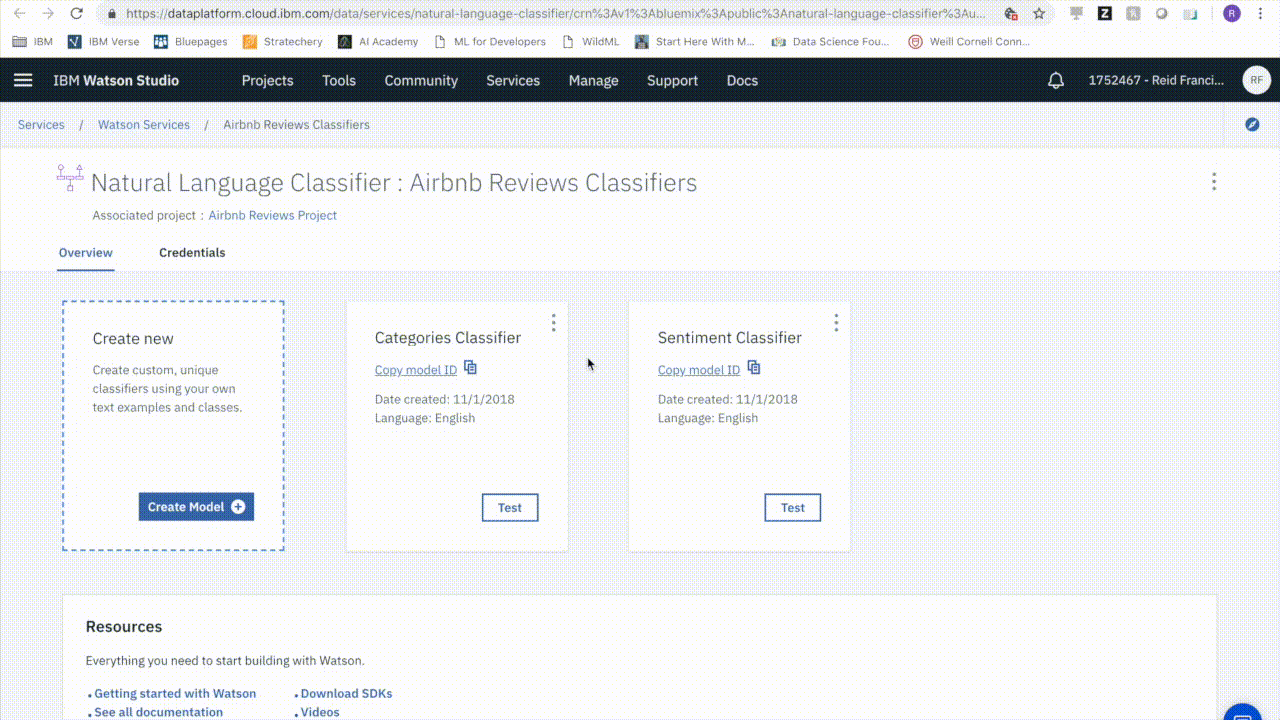Open the hamburger navigation menu
The height and width of the screenshot is (720, 1280).
tap(23, 80)
